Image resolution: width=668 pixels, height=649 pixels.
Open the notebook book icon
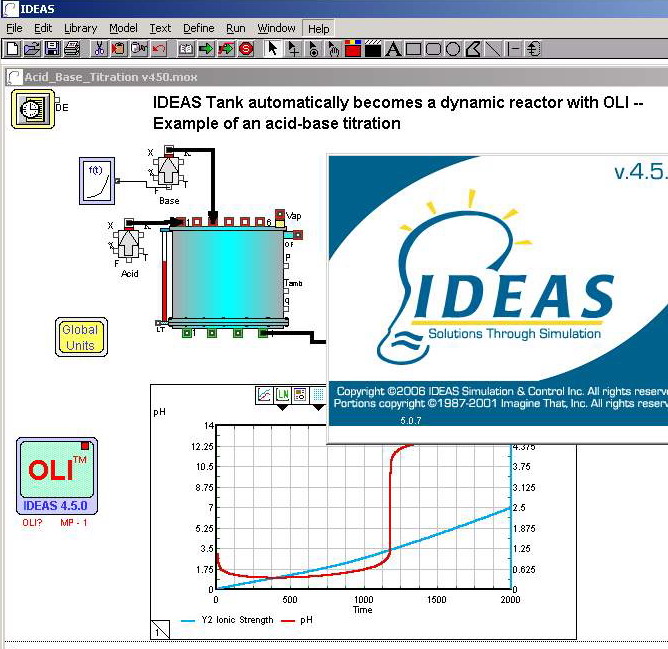click(186, 49)
